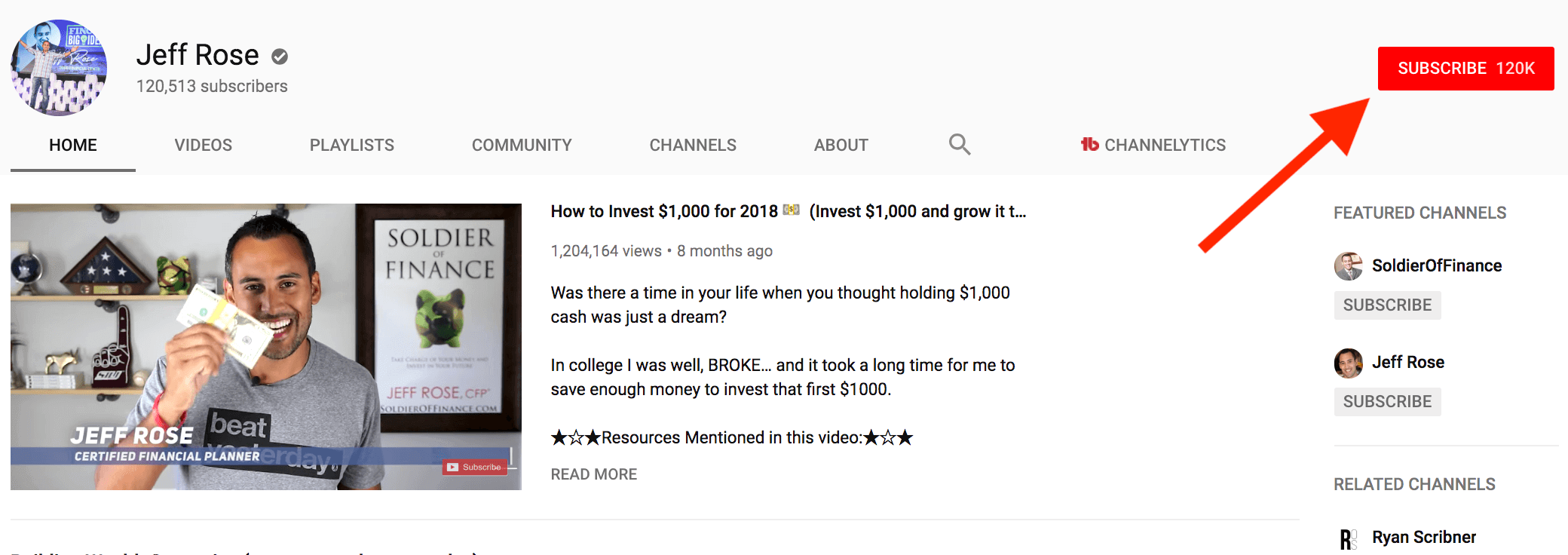Open the CHANNELS tab
The width and height of the screenshot is (1568, 555).
(x=693, y=145)
